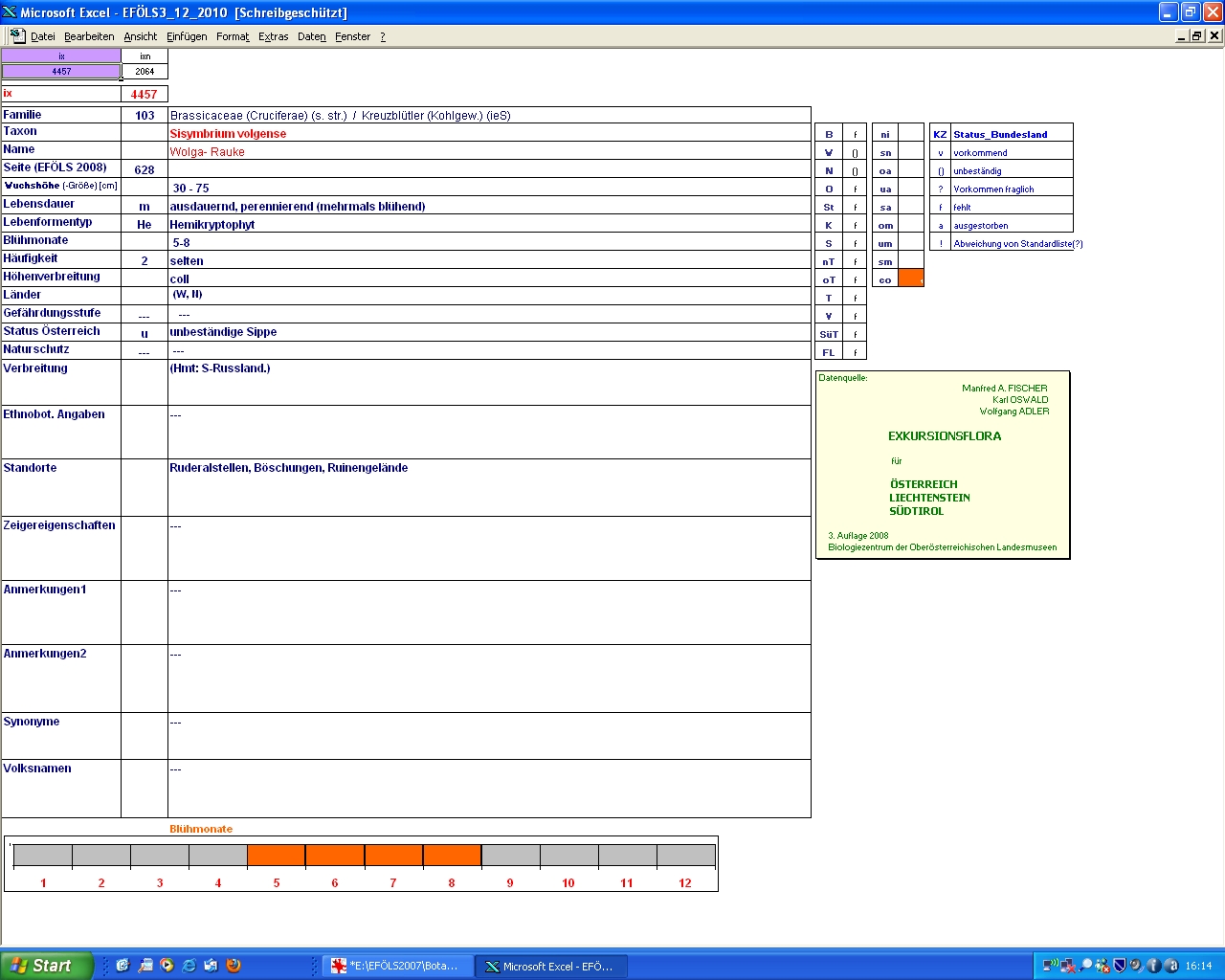Click the Messenger tray icon
1225x980 pixels.
pos(1102,966)
